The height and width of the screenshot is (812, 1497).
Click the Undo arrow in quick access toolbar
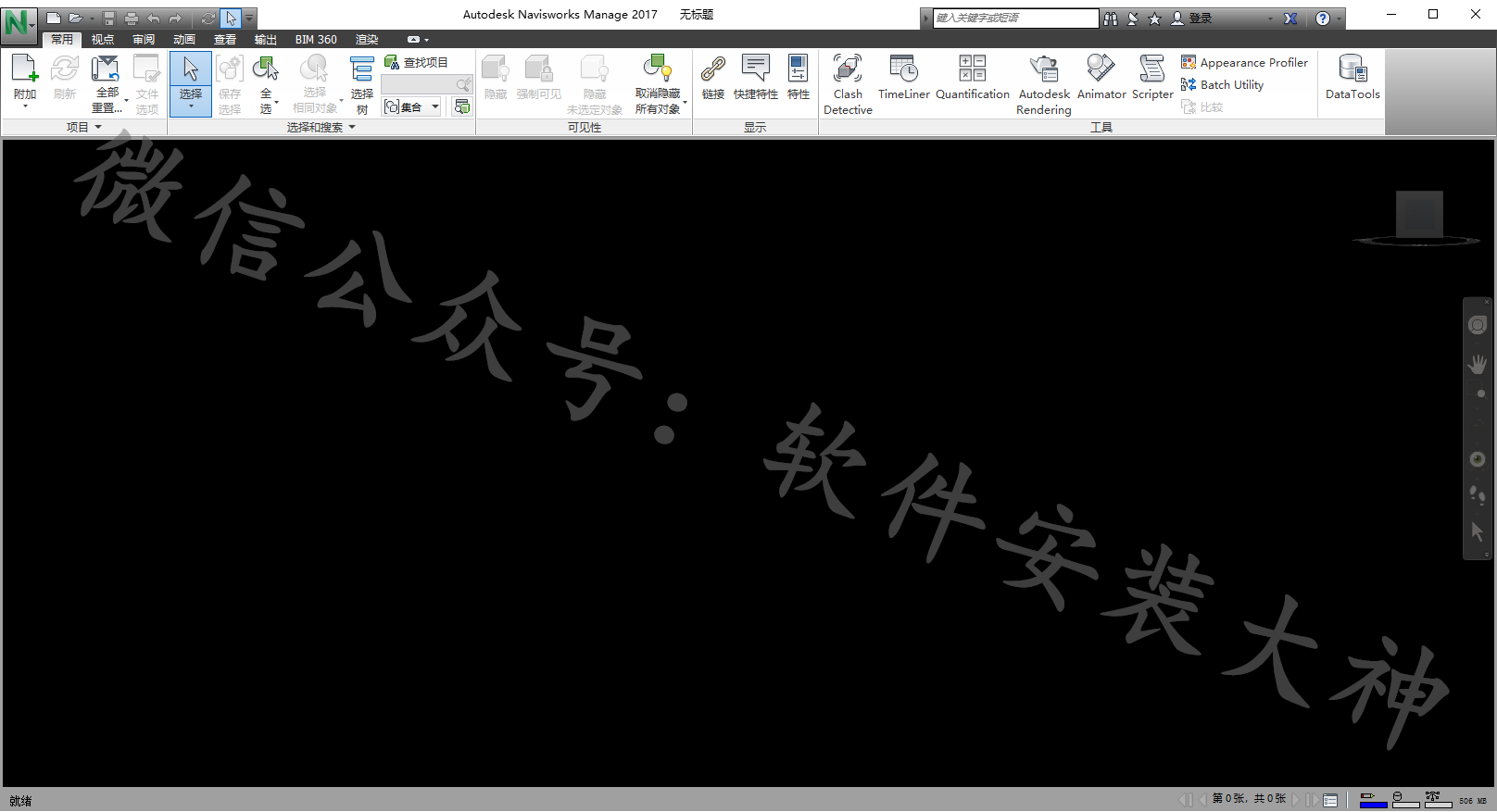154,19
